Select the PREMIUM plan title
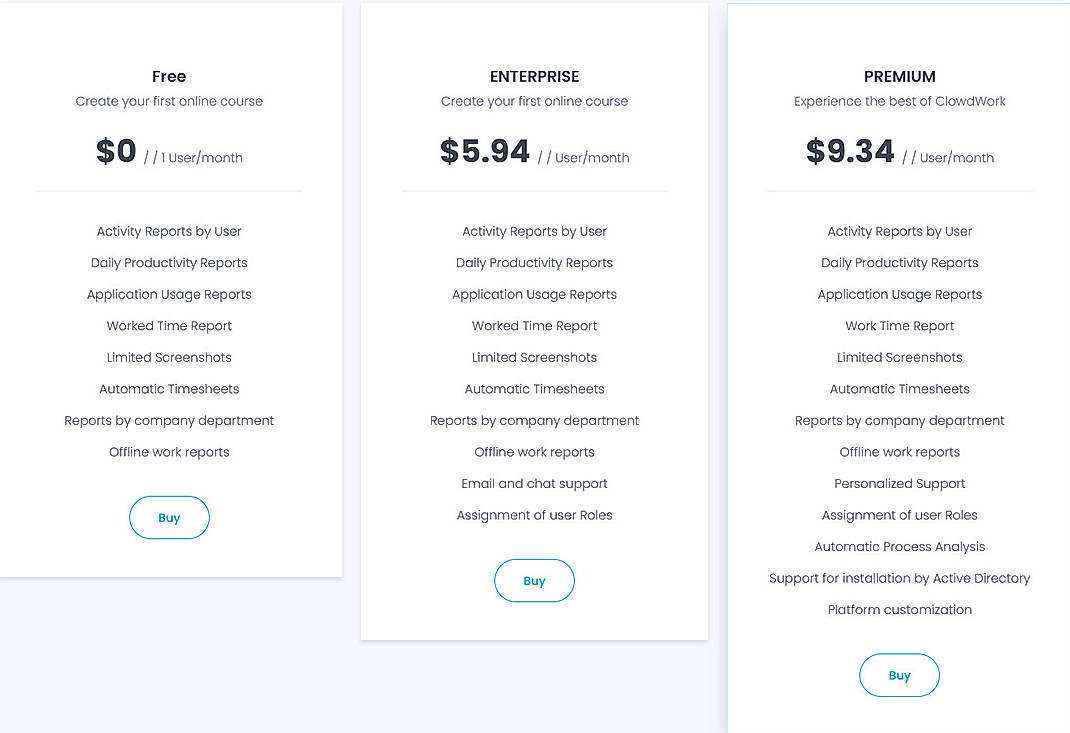The width and height of the screenshot is (1070, 733). [899, 76]
